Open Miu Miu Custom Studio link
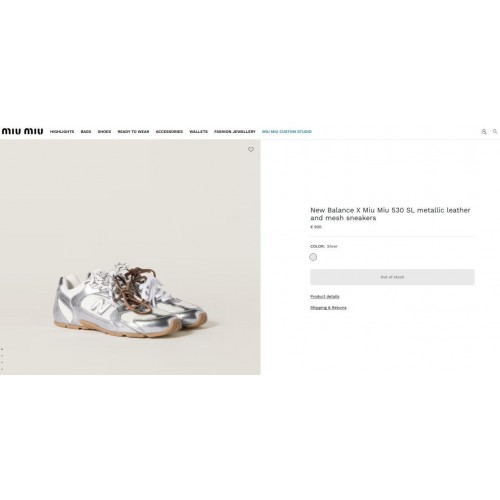500x500 pixels. tap(287, 132)
